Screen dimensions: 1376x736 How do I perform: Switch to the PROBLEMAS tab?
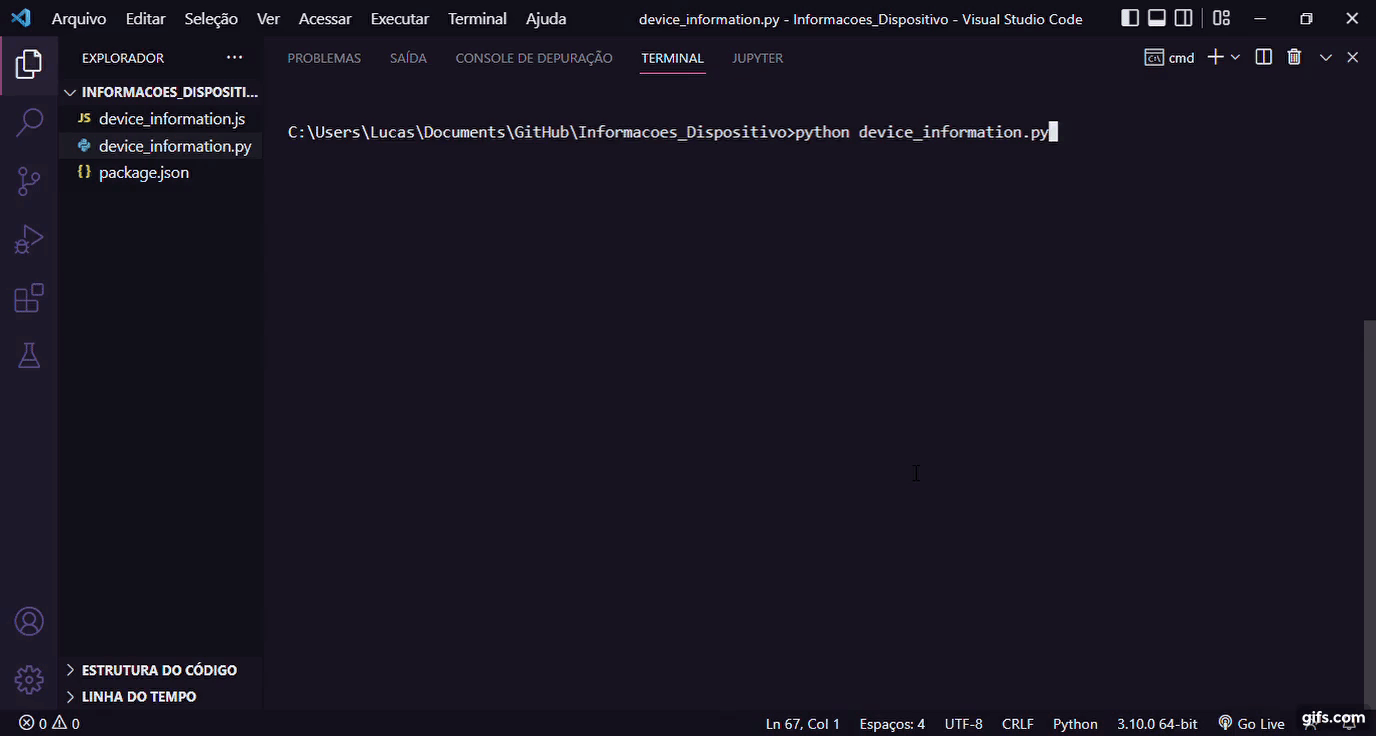(324, 58)
